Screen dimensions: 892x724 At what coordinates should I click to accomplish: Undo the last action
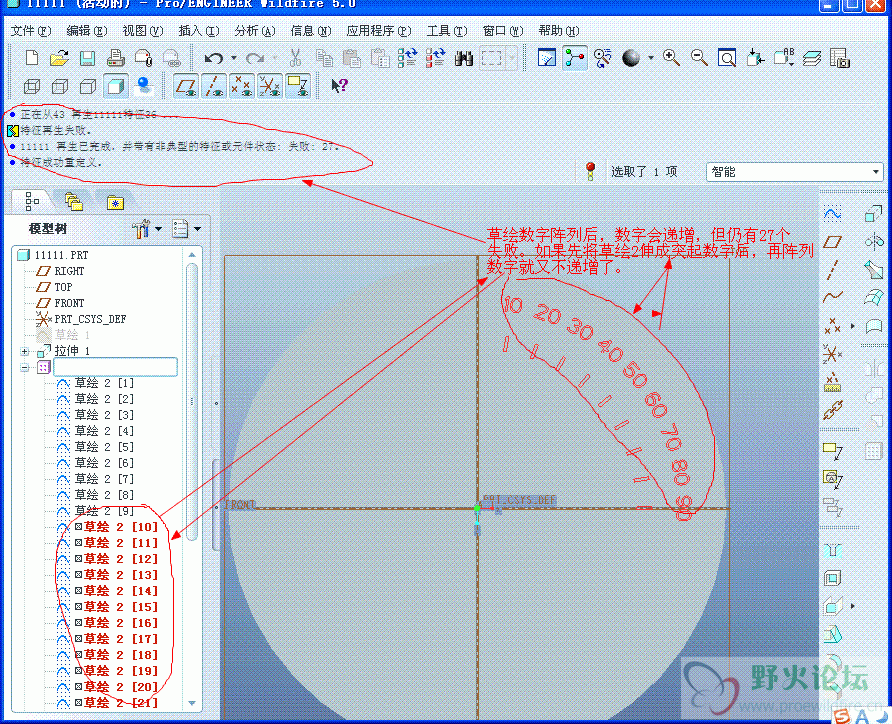(214, 57)
